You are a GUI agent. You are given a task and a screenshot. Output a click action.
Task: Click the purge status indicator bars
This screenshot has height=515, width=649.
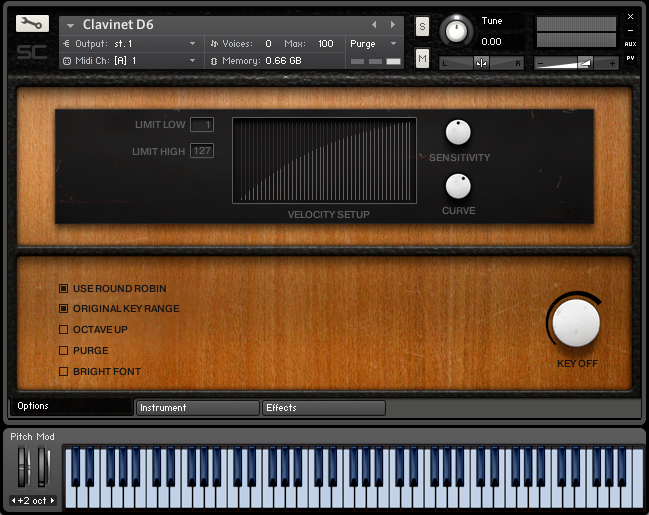[x=376, y=61]
